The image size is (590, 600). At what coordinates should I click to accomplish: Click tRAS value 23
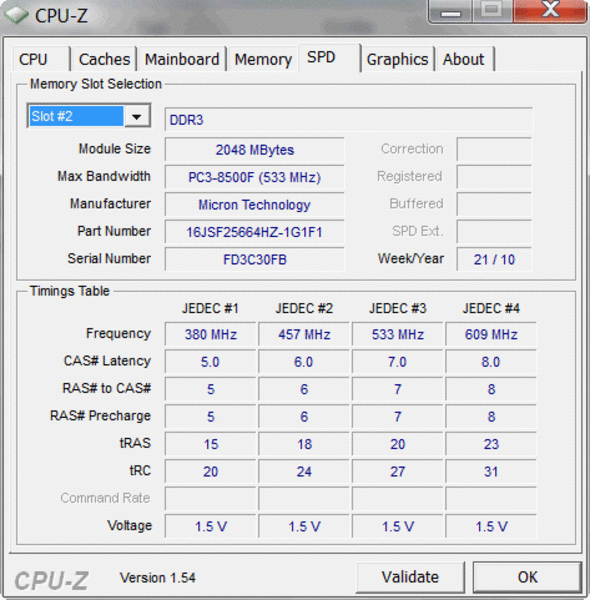(x=491, y=444)
